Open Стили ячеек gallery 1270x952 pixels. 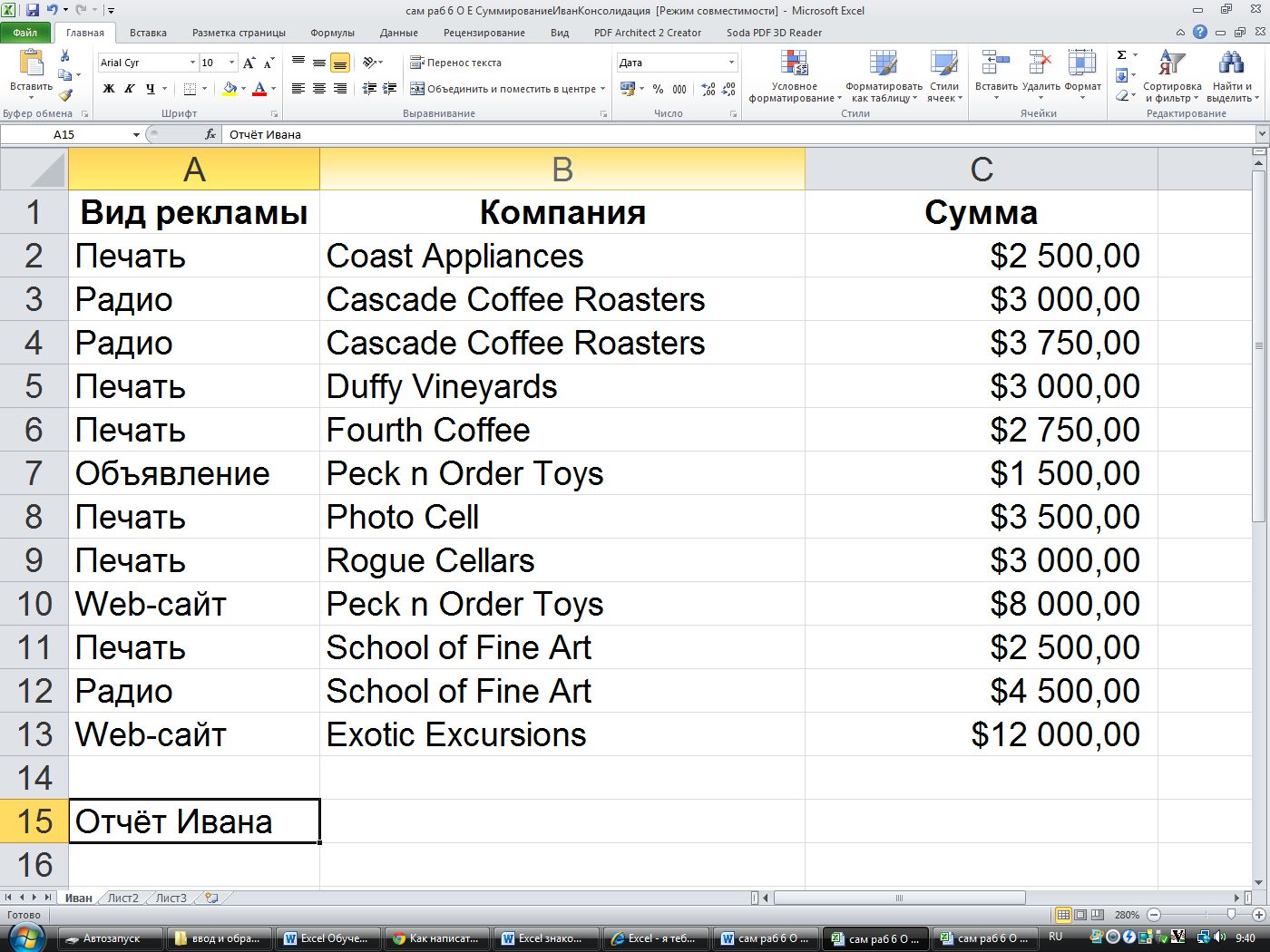[944, 76]
